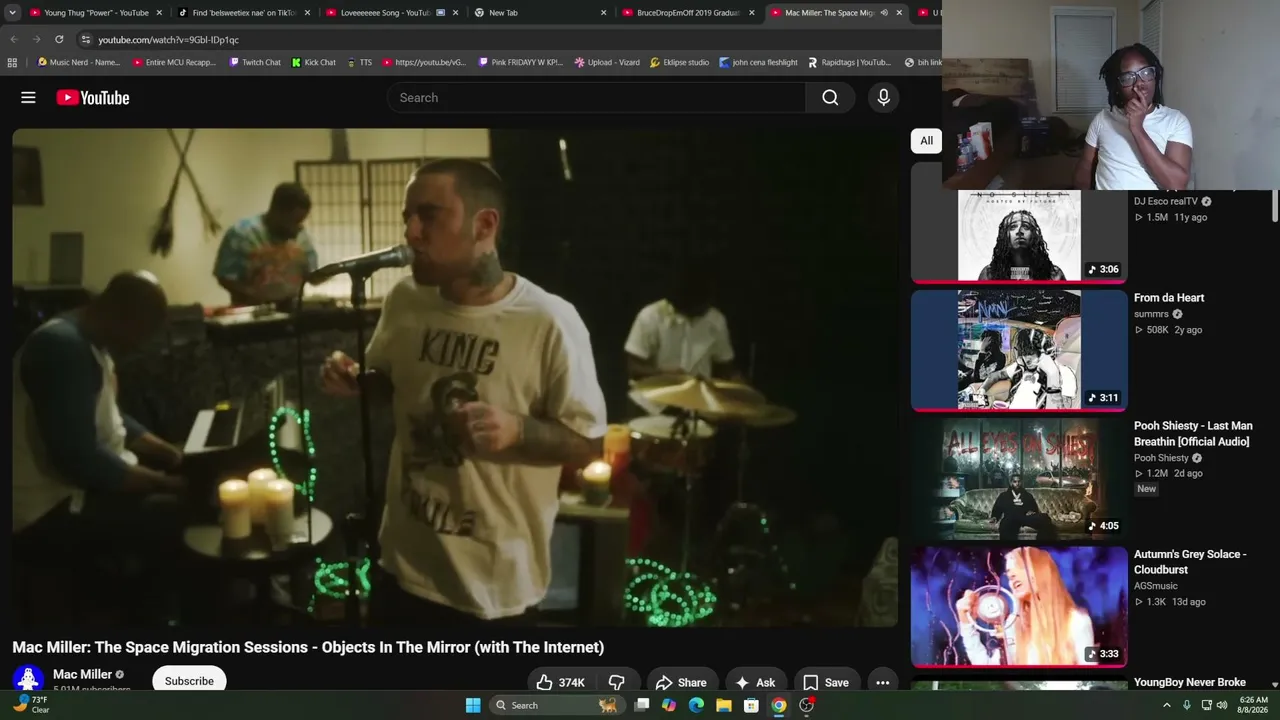1280x720 pixels.
Task: Open the Eklipse studio bookmark
Action: click(x=679, y=62)
